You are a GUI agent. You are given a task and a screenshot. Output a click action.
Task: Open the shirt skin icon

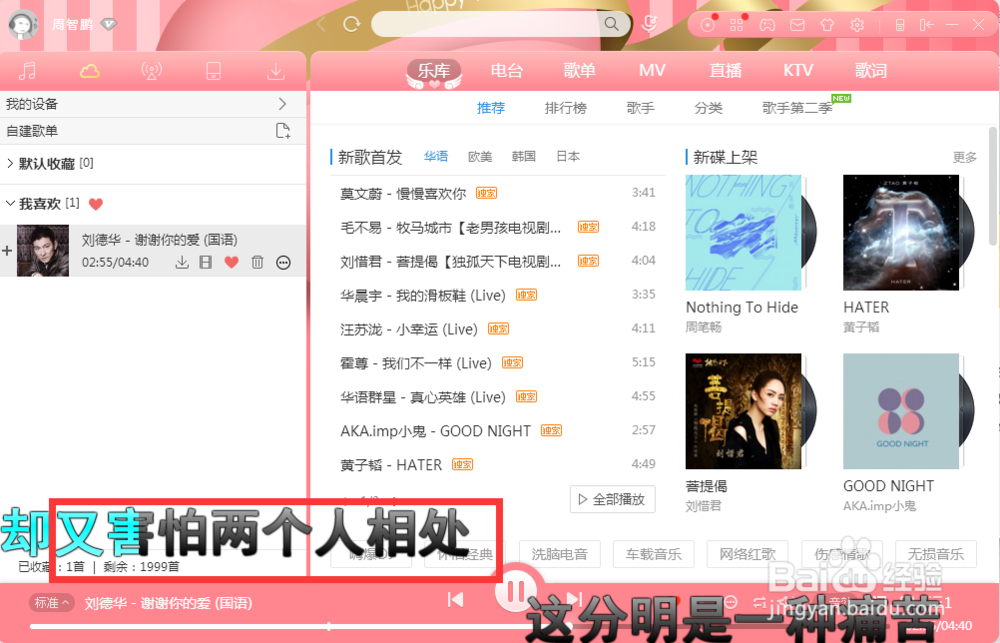pos(827,25)
